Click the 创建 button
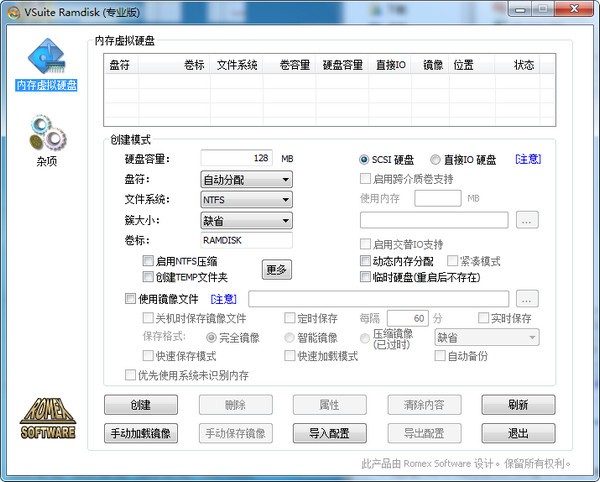600x482 pixels. click(141, 405)
